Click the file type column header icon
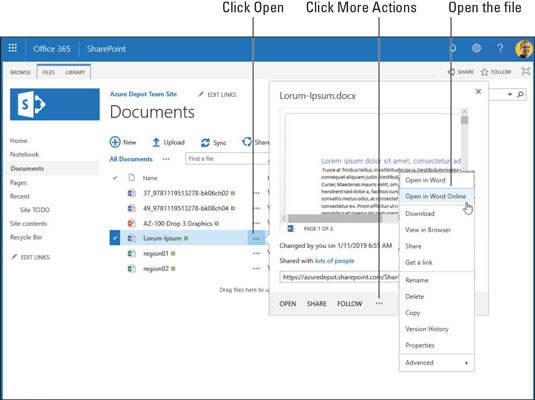Viewport: 535px width, 400px height. click(131, 177)
